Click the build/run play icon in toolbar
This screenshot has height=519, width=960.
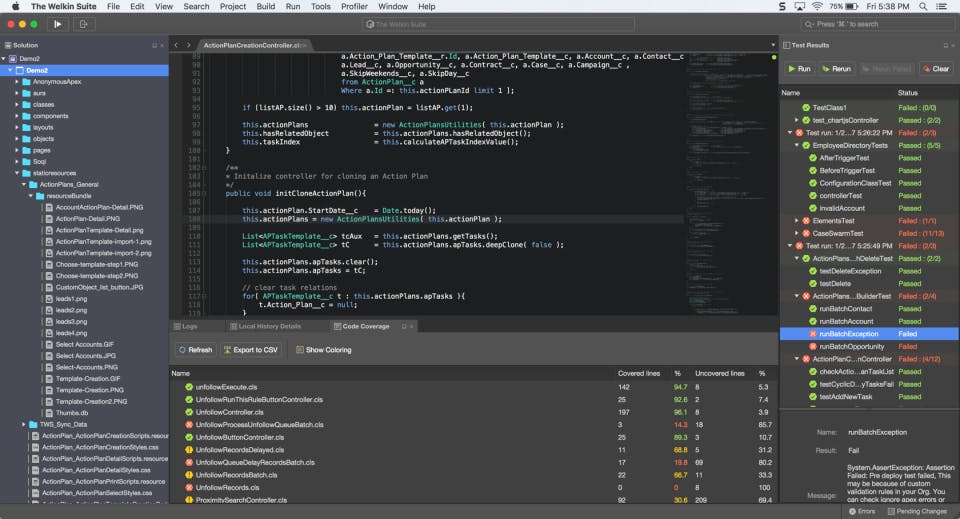pyautogui.click(x=57, y=24)
